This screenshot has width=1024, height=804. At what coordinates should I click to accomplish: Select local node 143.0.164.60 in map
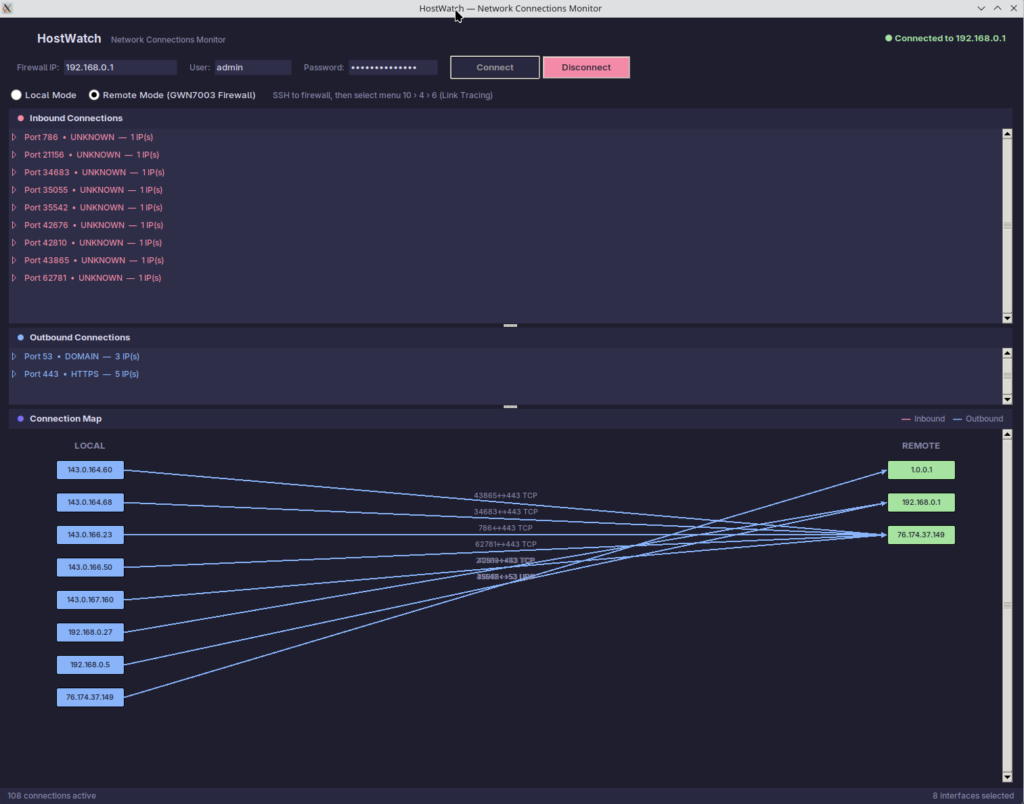90,470
